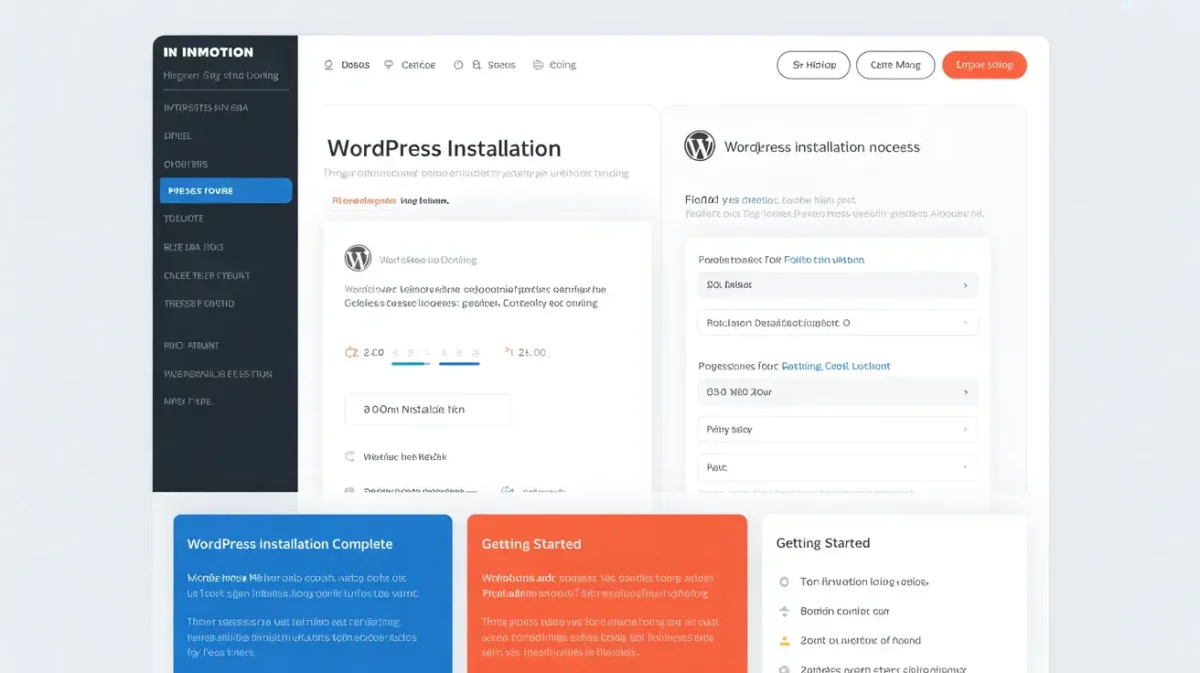Select the last item in the dark sidebar
This screenshot has height=673, width=1200.
[x=188, y=401]
